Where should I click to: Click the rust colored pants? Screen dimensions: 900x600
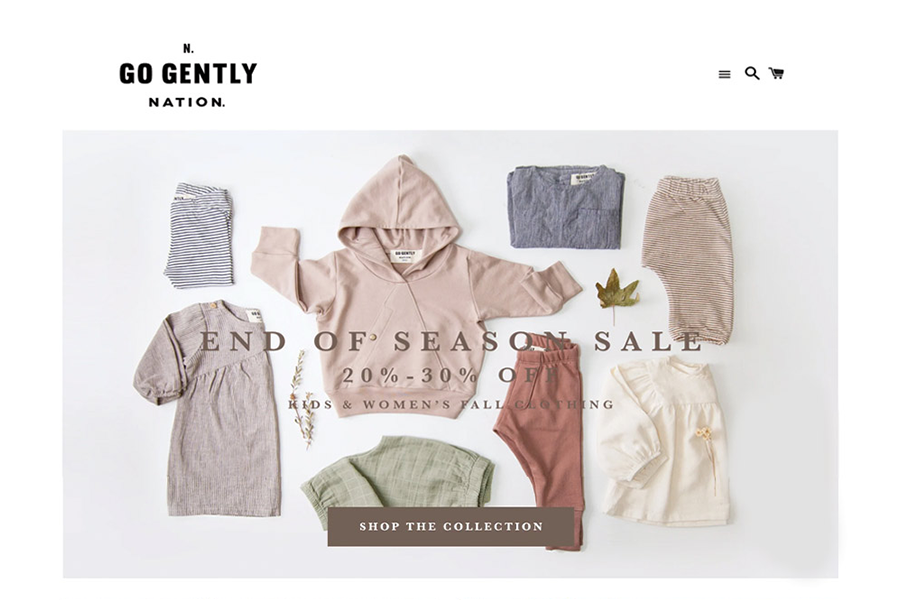[540, 442]
